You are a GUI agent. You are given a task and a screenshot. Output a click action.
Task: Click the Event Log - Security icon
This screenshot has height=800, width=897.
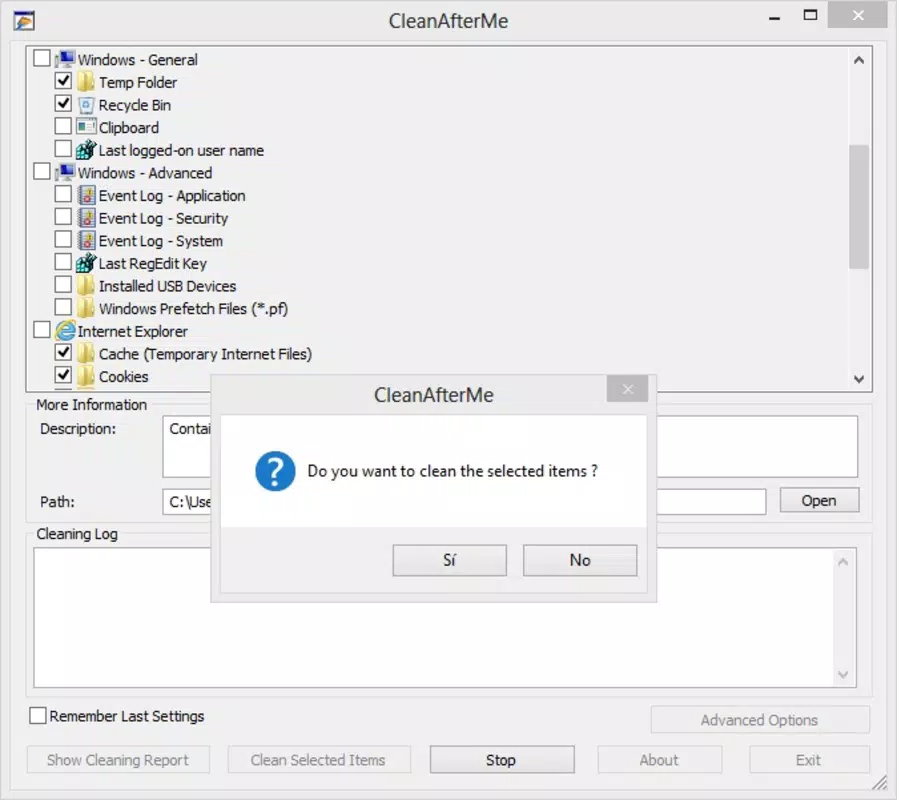click(x=86, y=218)
